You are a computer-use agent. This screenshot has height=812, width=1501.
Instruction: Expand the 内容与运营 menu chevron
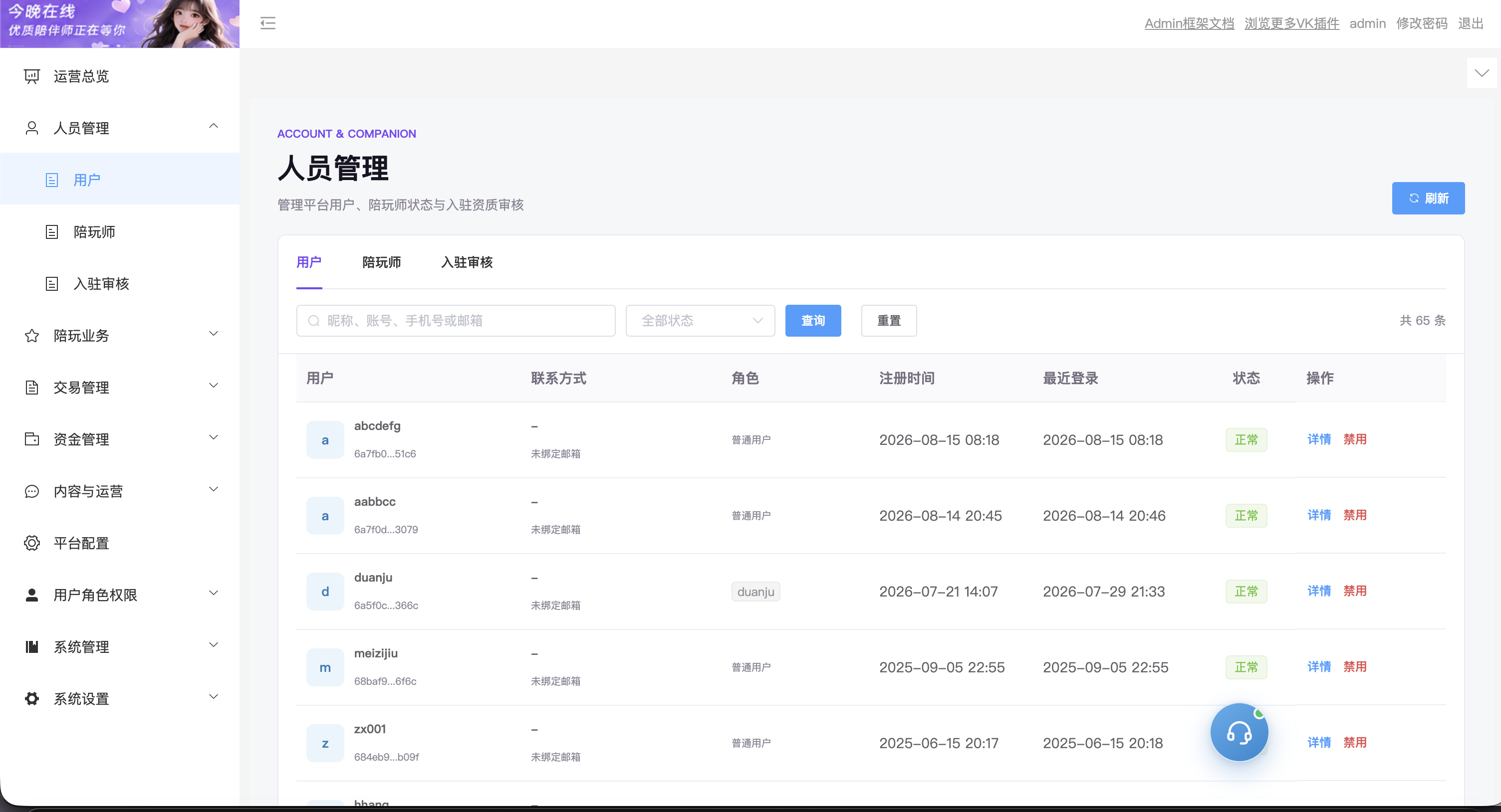click(214, 489)
